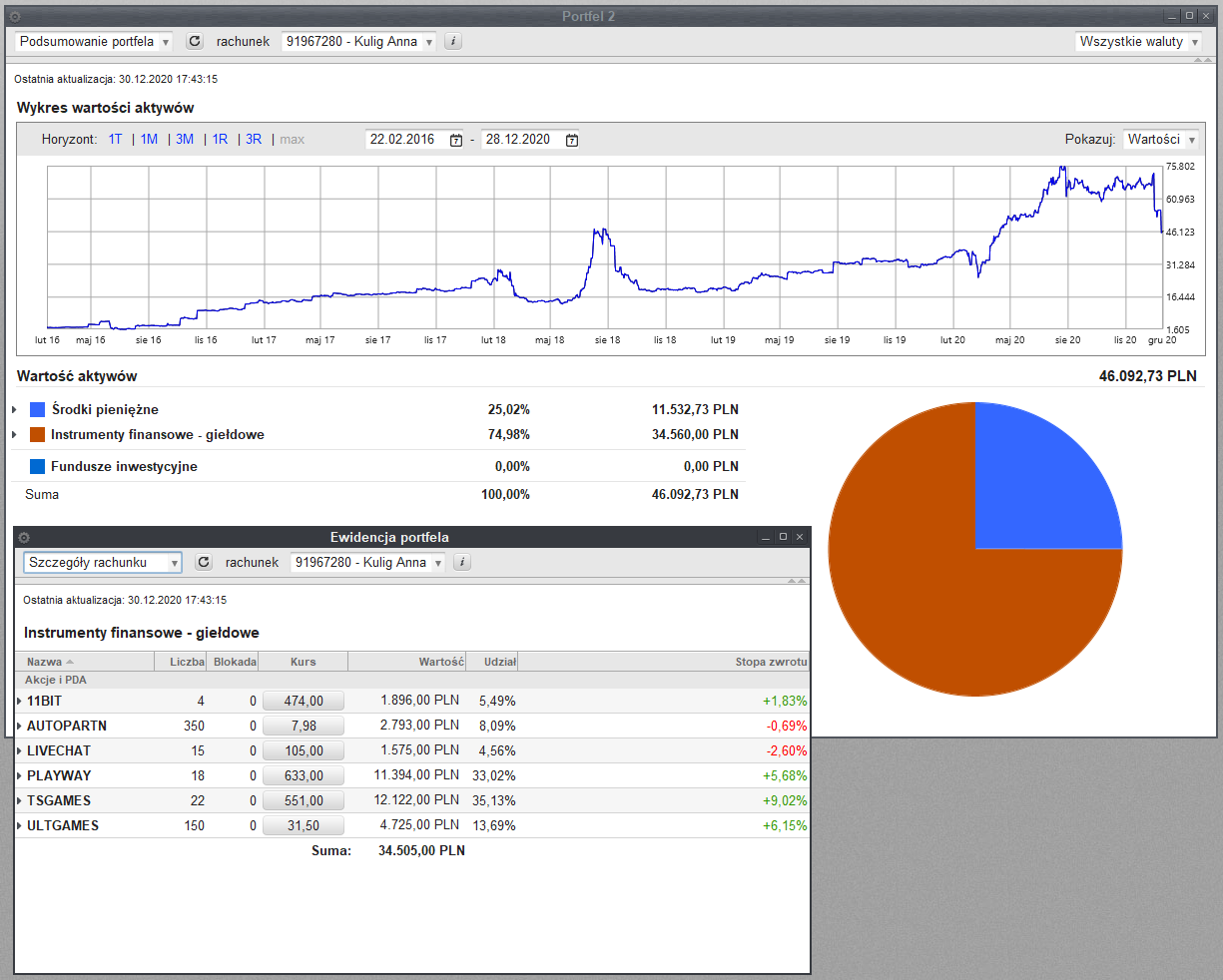1223x980 pixels.
Task: Click gear icon in Portfel 2 title bar
Action: [x=15, y=16]
